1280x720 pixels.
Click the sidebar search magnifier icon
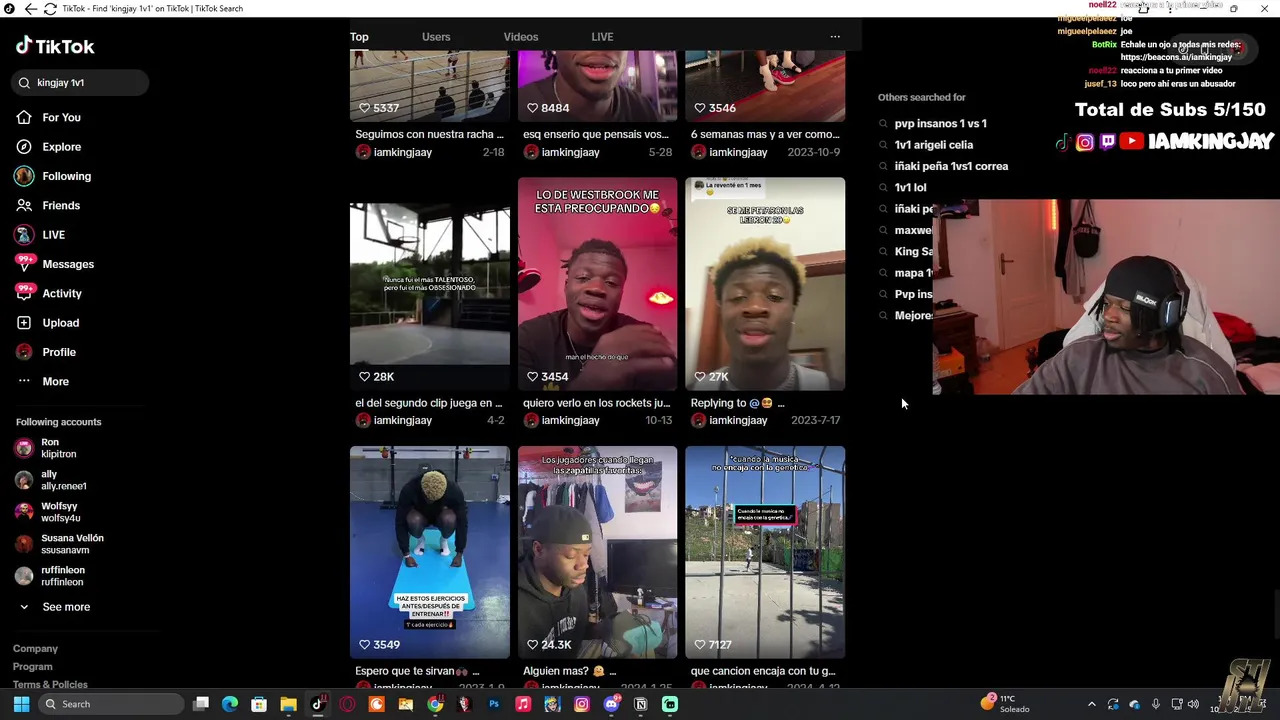coord(25,83)
